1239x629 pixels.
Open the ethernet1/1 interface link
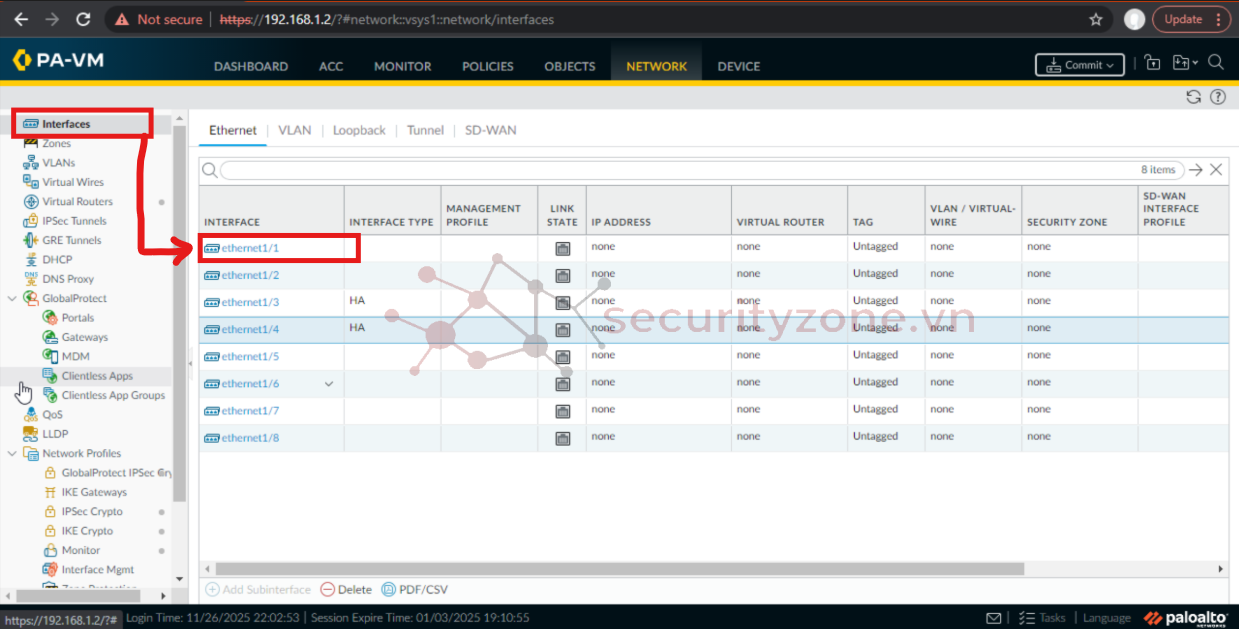(x=250, y=248)
